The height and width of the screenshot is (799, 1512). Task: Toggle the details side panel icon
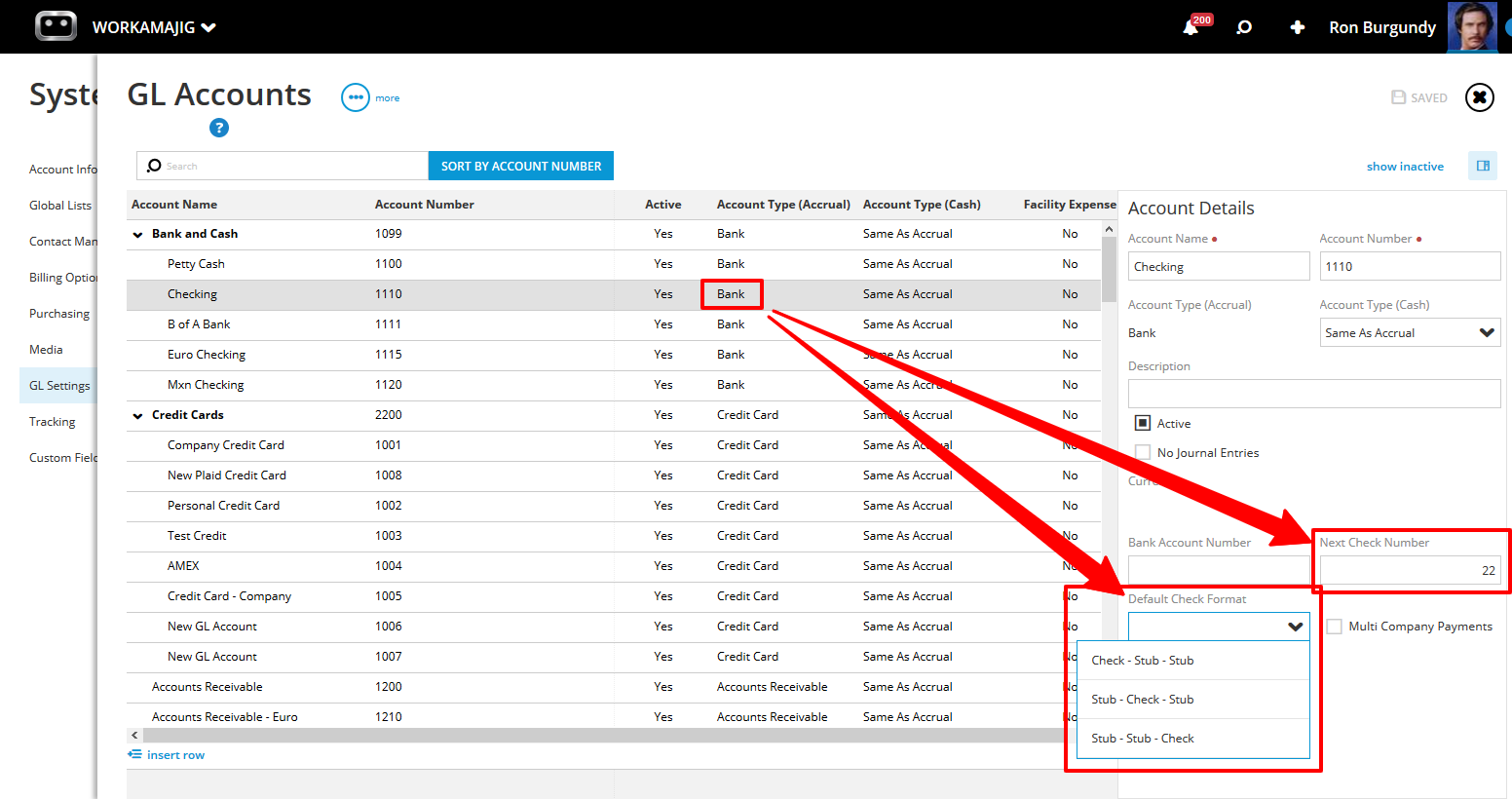pyautogui.click(x=1483, y=166)
